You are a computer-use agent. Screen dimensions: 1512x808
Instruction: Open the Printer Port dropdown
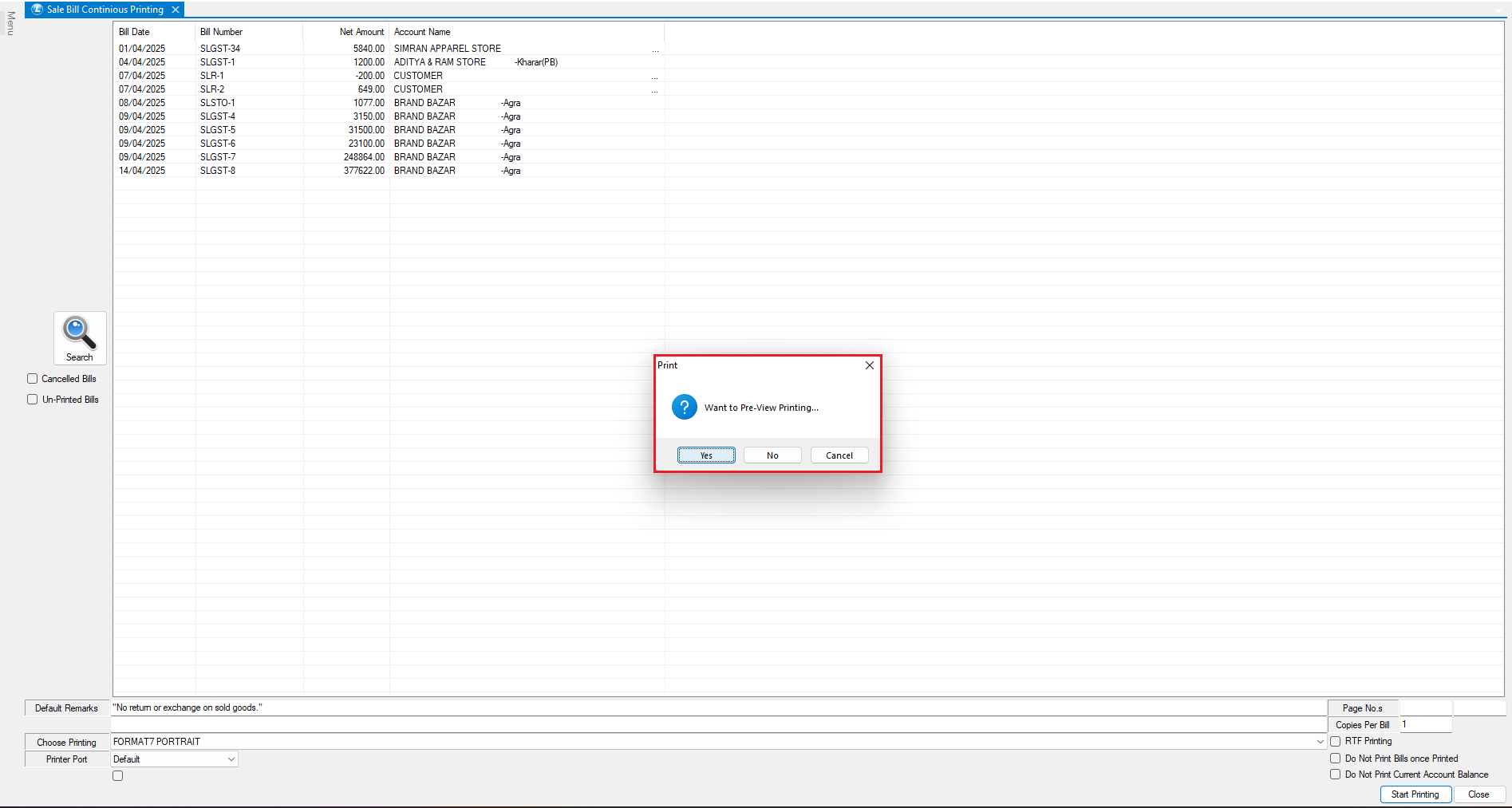[x=231, y=759]
